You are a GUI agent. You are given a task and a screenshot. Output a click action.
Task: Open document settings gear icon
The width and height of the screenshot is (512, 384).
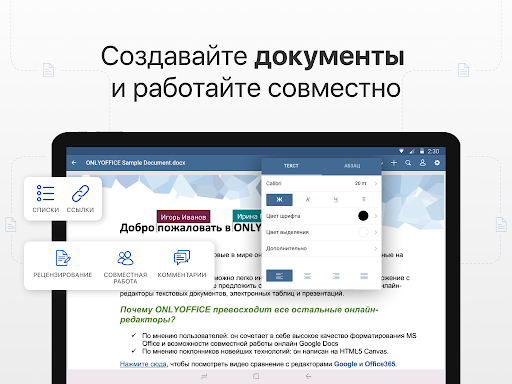coord(437,163)
